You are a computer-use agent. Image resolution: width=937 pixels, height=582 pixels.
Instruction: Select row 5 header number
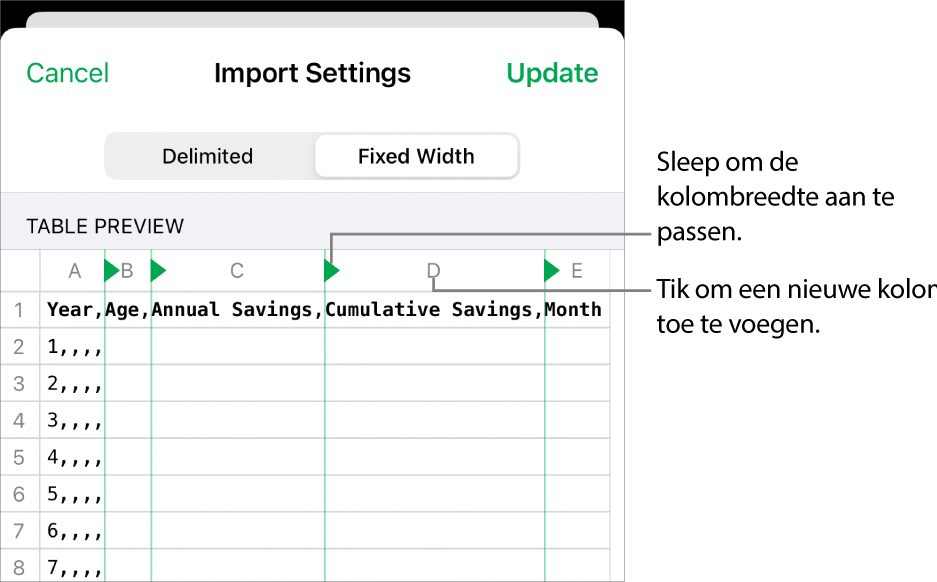click(19, 458)
